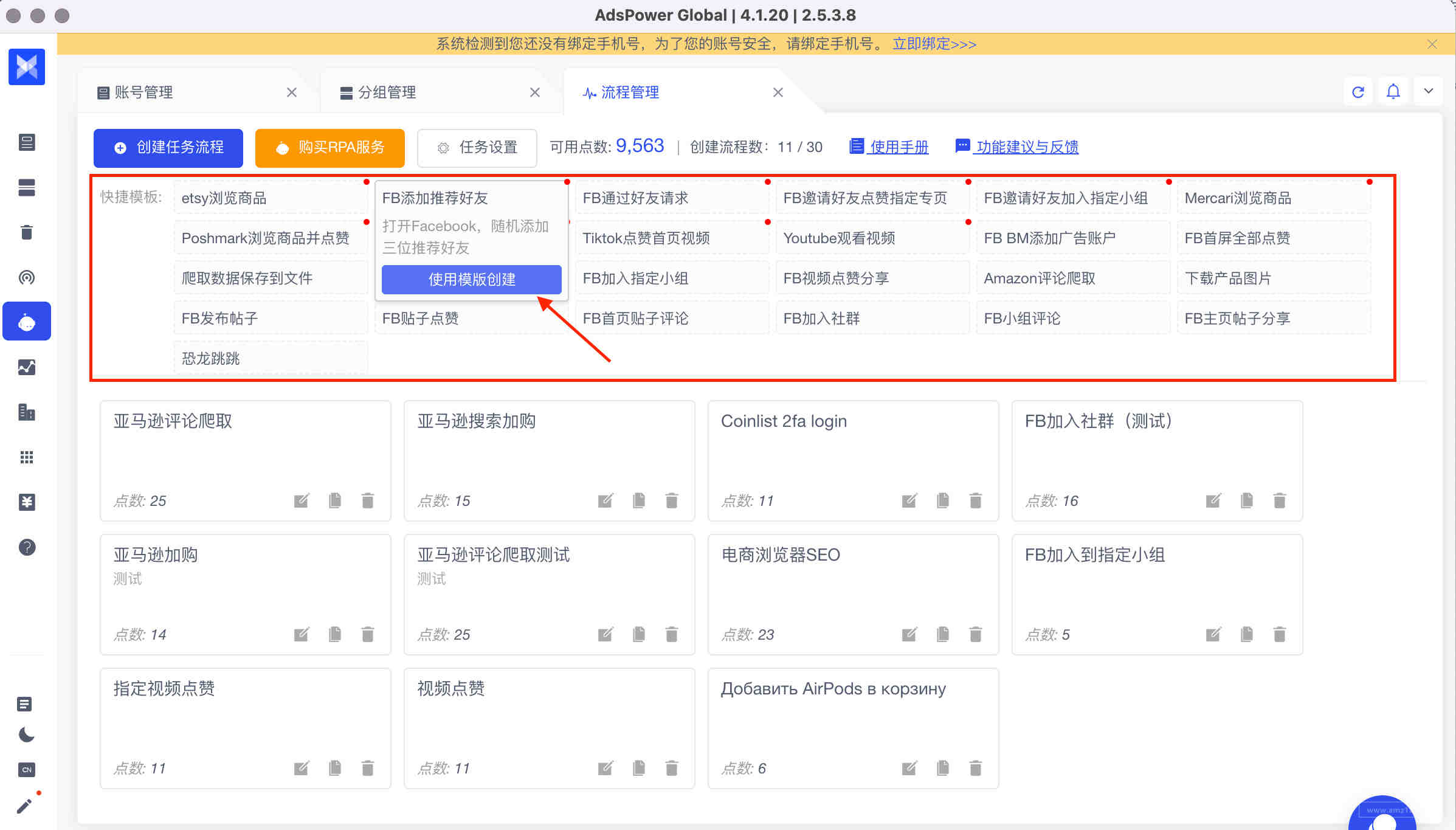Image resolution: width=1456 pixels, height=830 pixels.
Task: Edit the 指定视频点赞 flow
Action: (302, 768)
